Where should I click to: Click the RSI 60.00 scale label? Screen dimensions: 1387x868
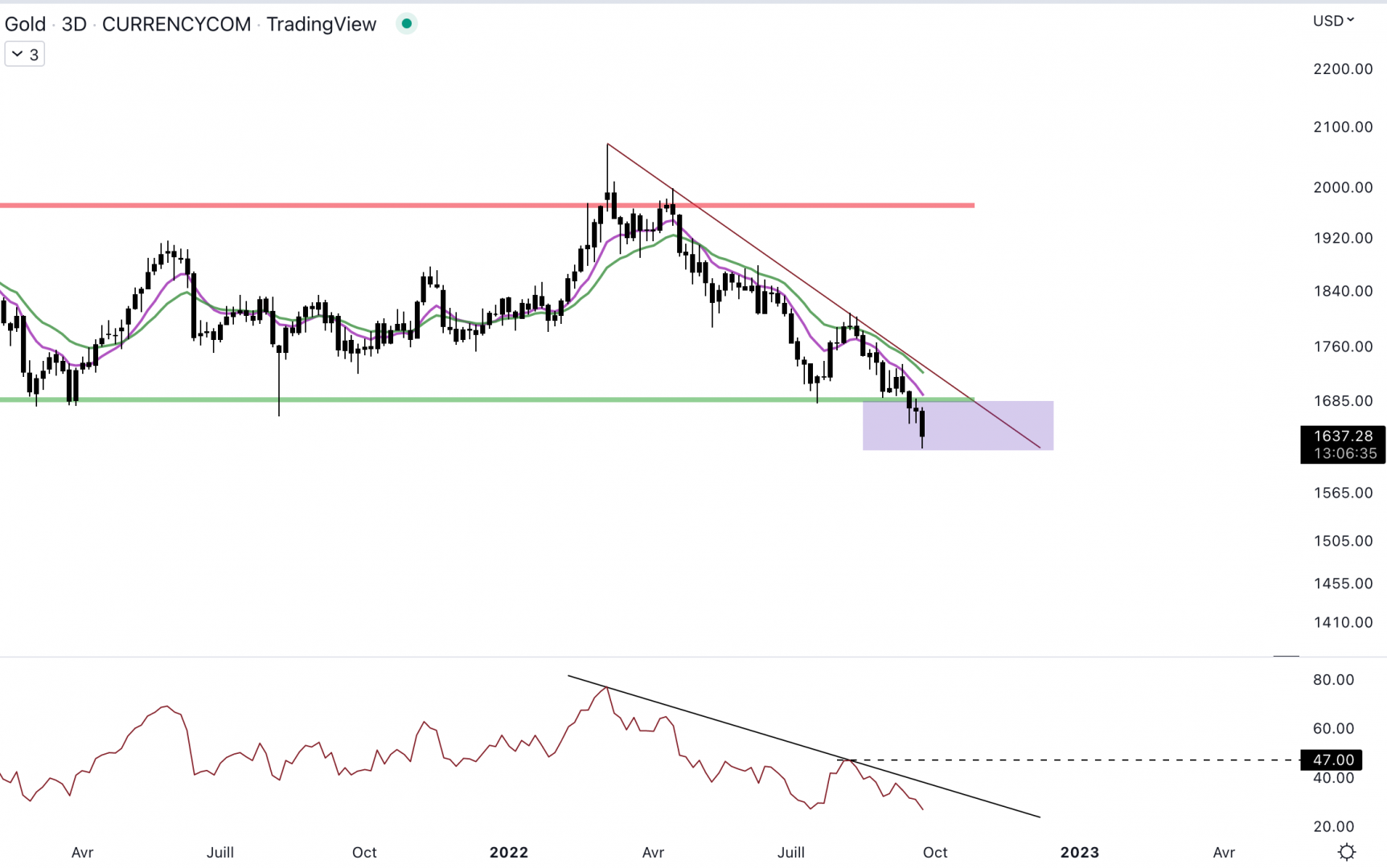coord(1333,729)
